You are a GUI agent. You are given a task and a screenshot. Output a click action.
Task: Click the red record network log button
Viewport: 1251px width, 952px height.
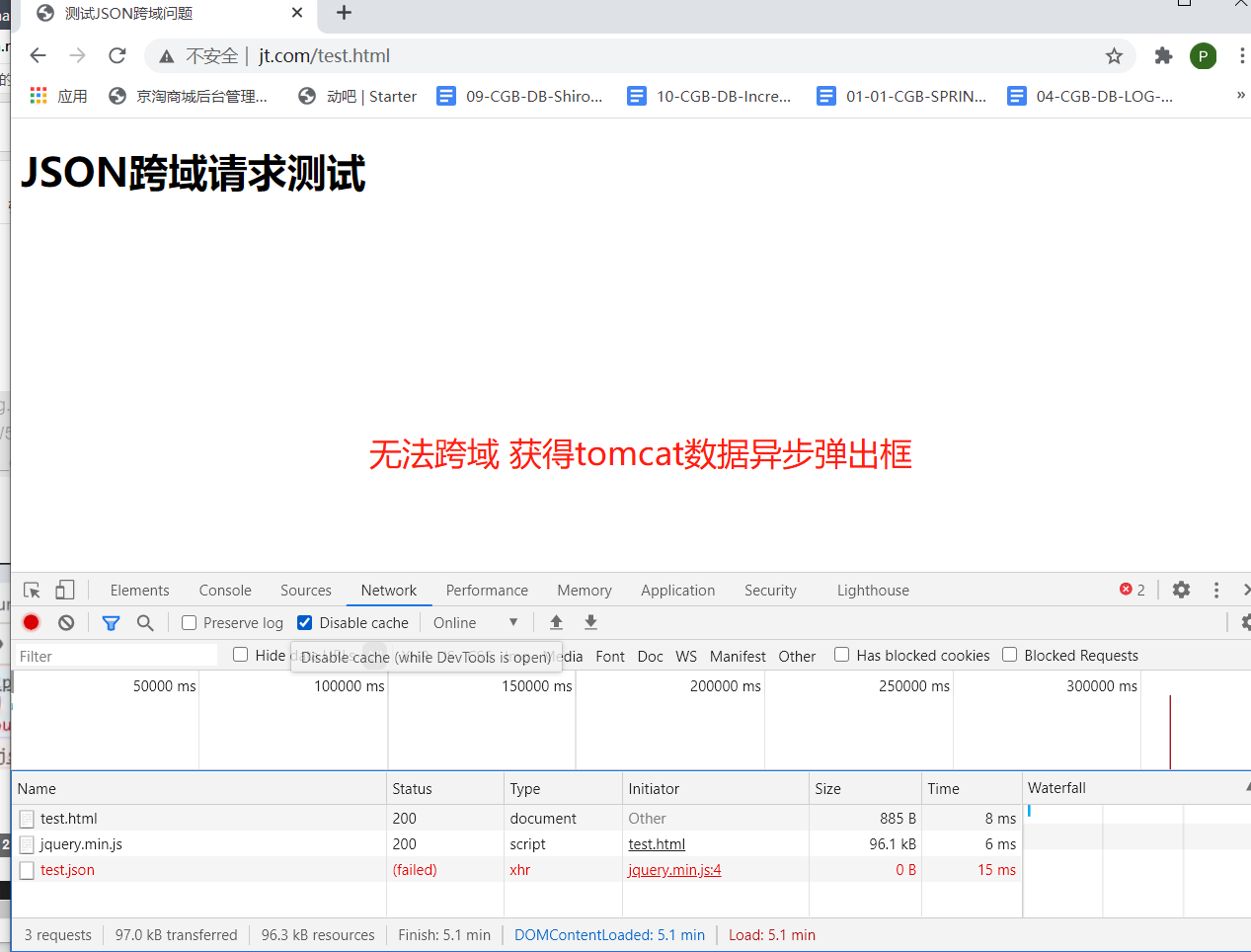tap(30, 622)
